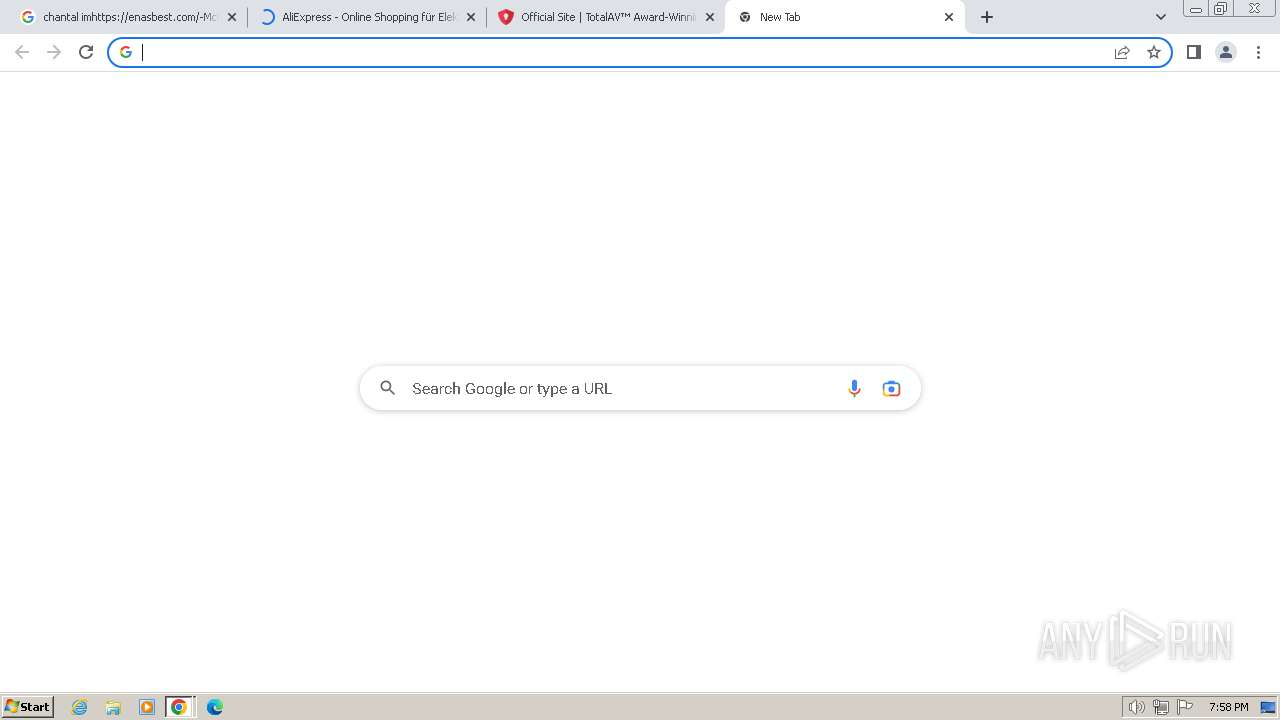This screenshot has height=720, width=1280.
Task: Search by image with the camera icon
Action: tap(891, 388)
